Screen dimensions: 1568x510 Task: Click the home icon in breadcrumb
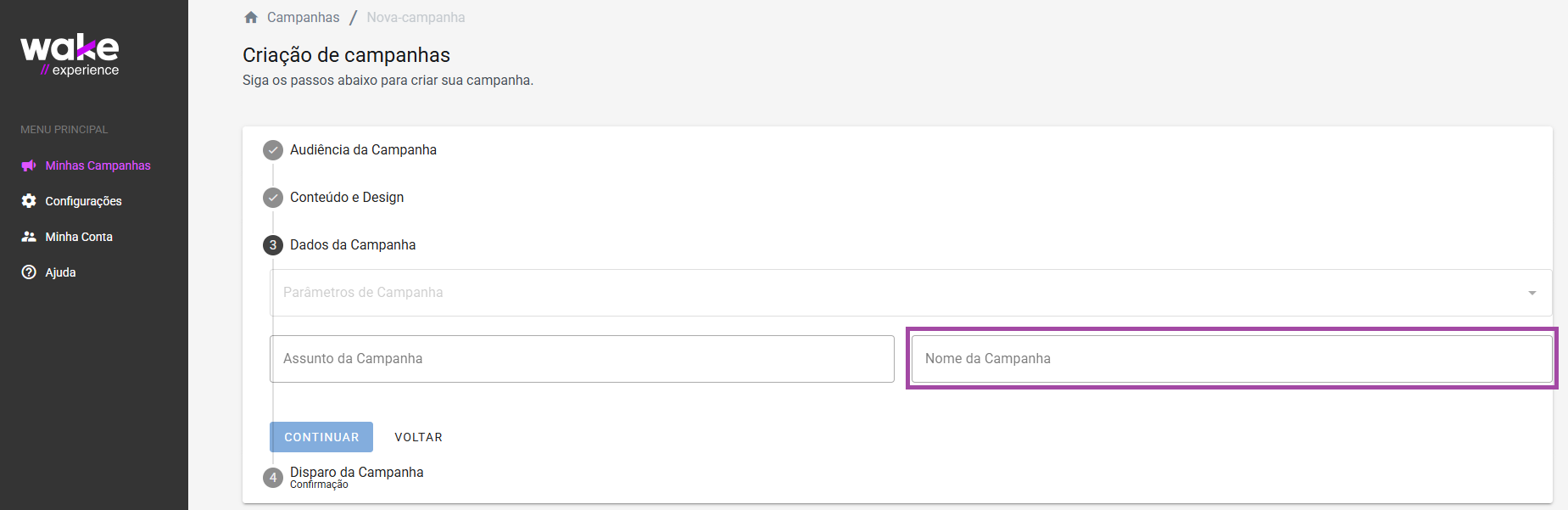251,17
